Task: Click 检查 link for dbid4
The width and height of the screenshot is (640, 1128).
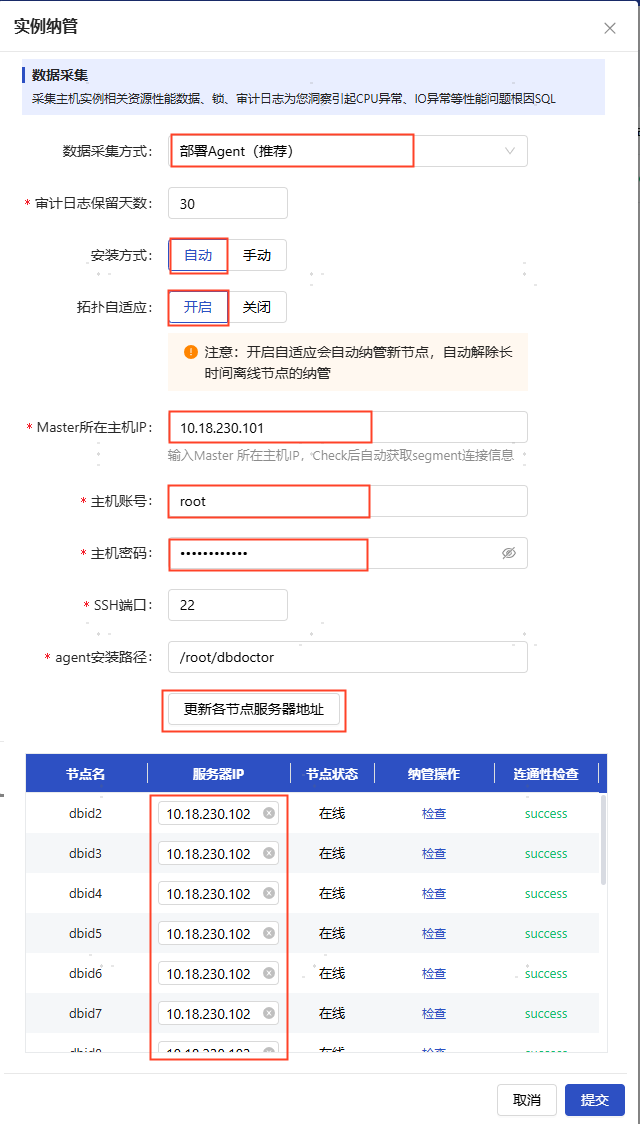Action: coord(434,893)
